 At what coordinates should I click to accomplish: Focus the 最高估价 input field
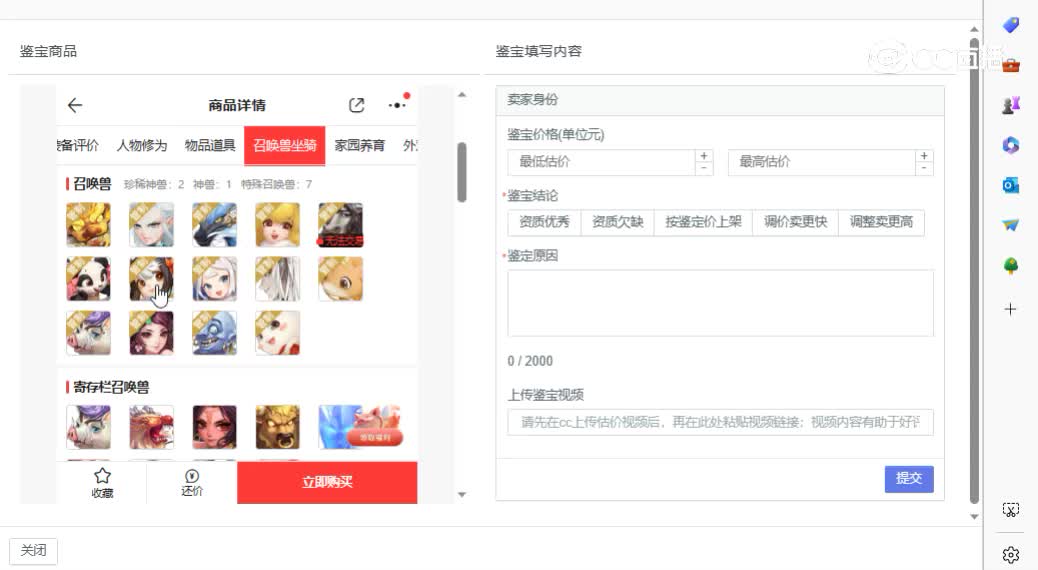pos(821,162)
